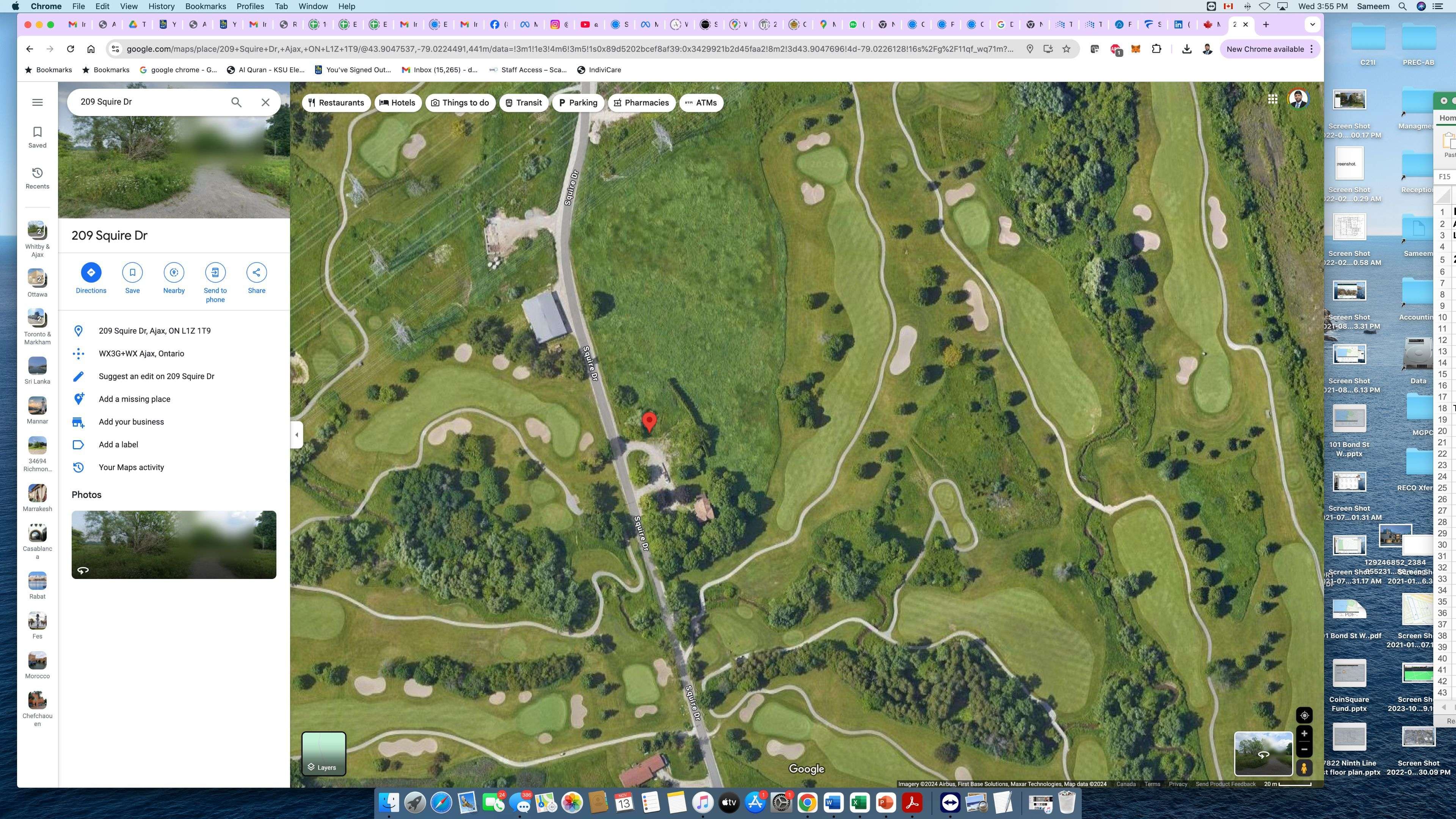Clear search with the X icon

point(265,102)
